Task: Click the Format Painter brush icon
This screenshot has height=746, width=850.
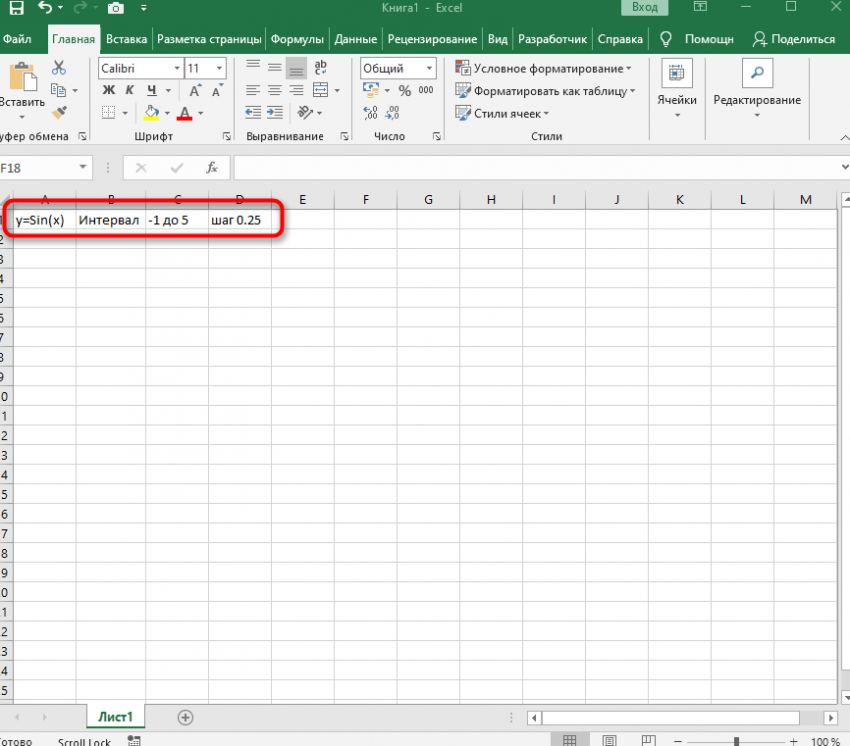Action: tap(59, 113)
